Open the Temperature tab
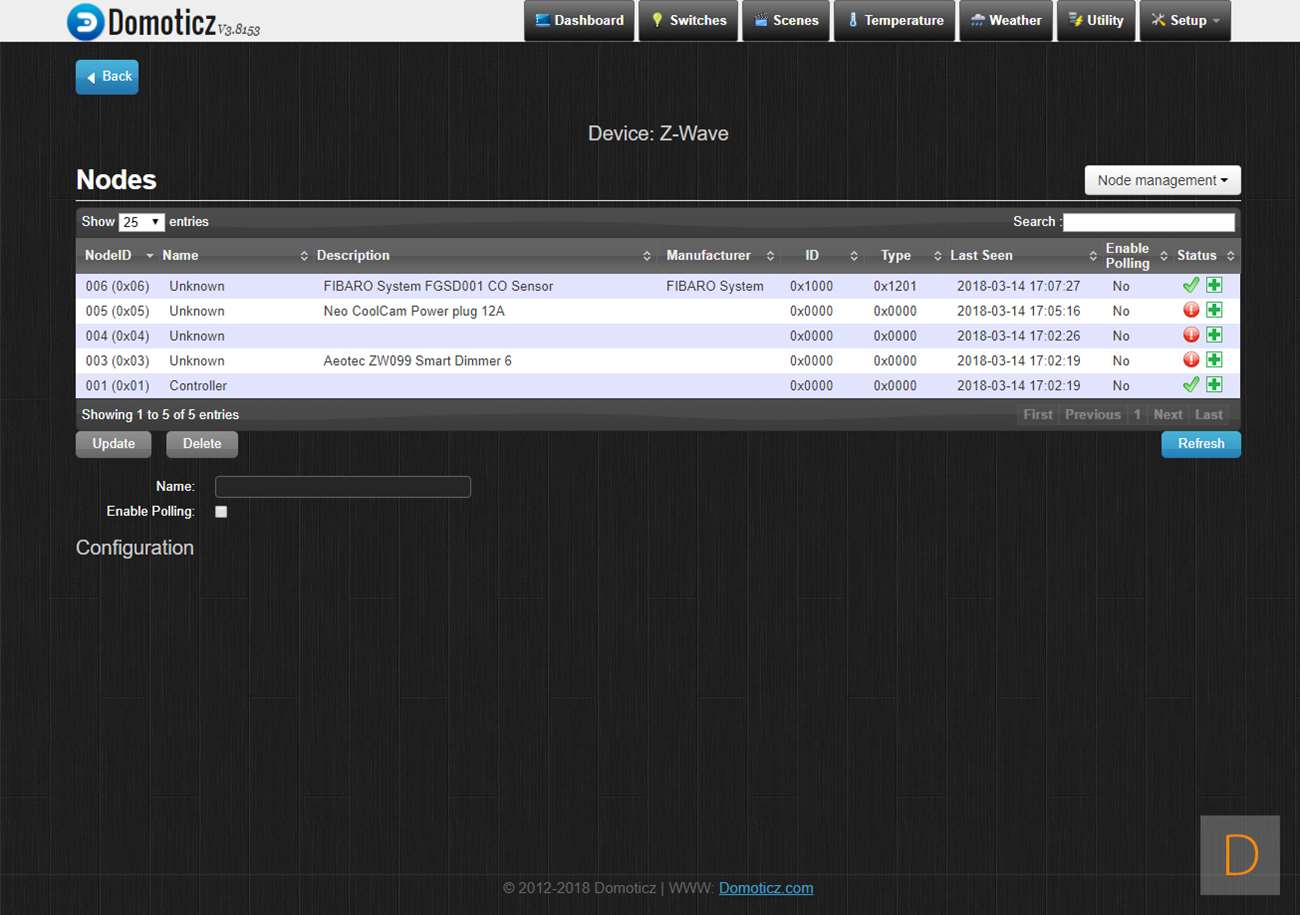 coord(894,20)
